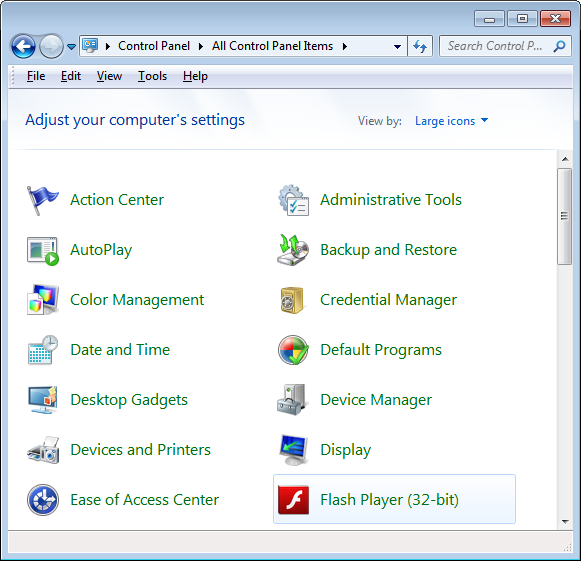Click the Device Manager toolbox icon
This screenshot has width=581, height=561.
(292, 400)
